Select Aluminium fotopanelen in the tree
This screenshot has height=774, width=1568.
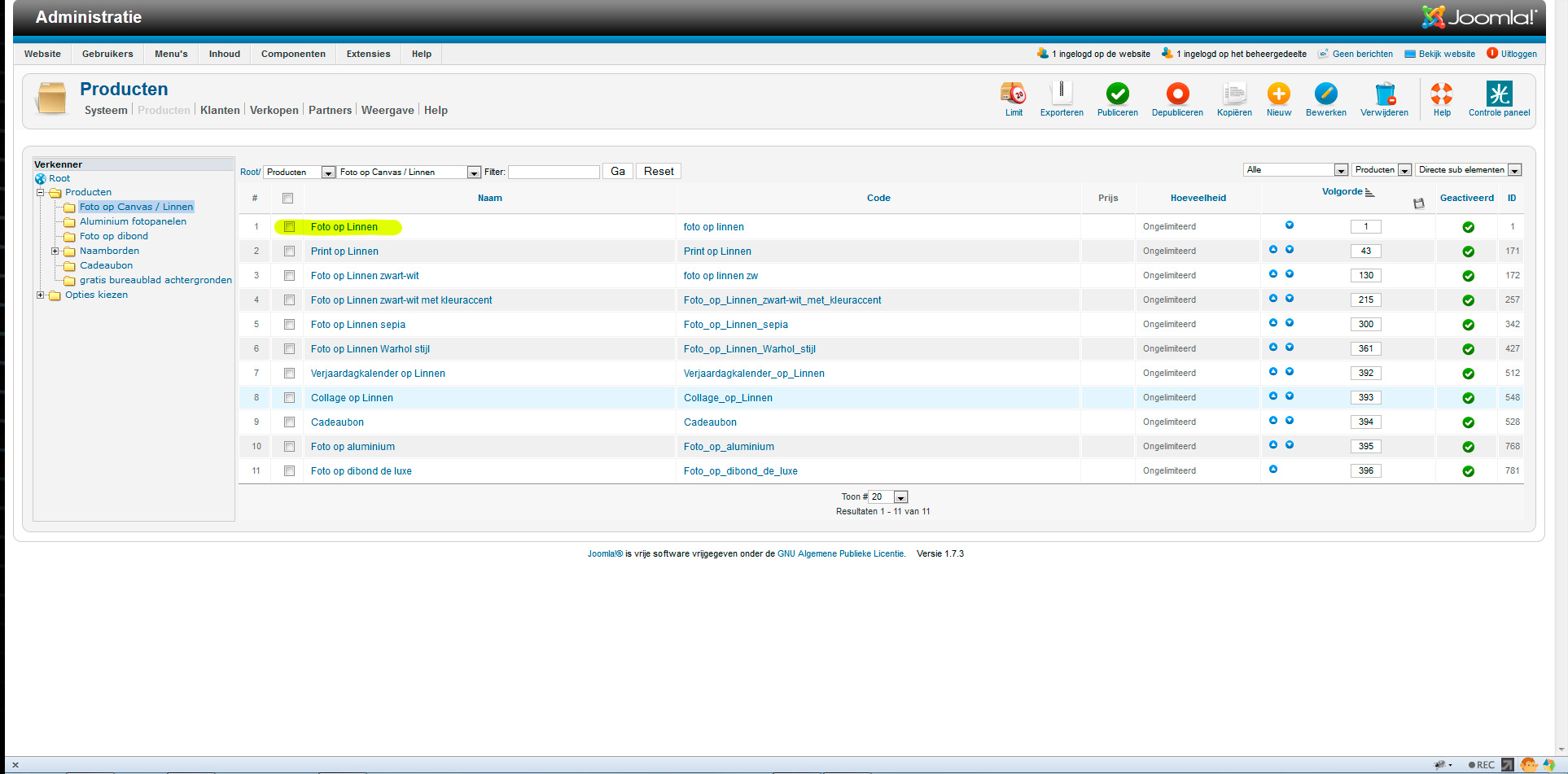pos(133,222)
